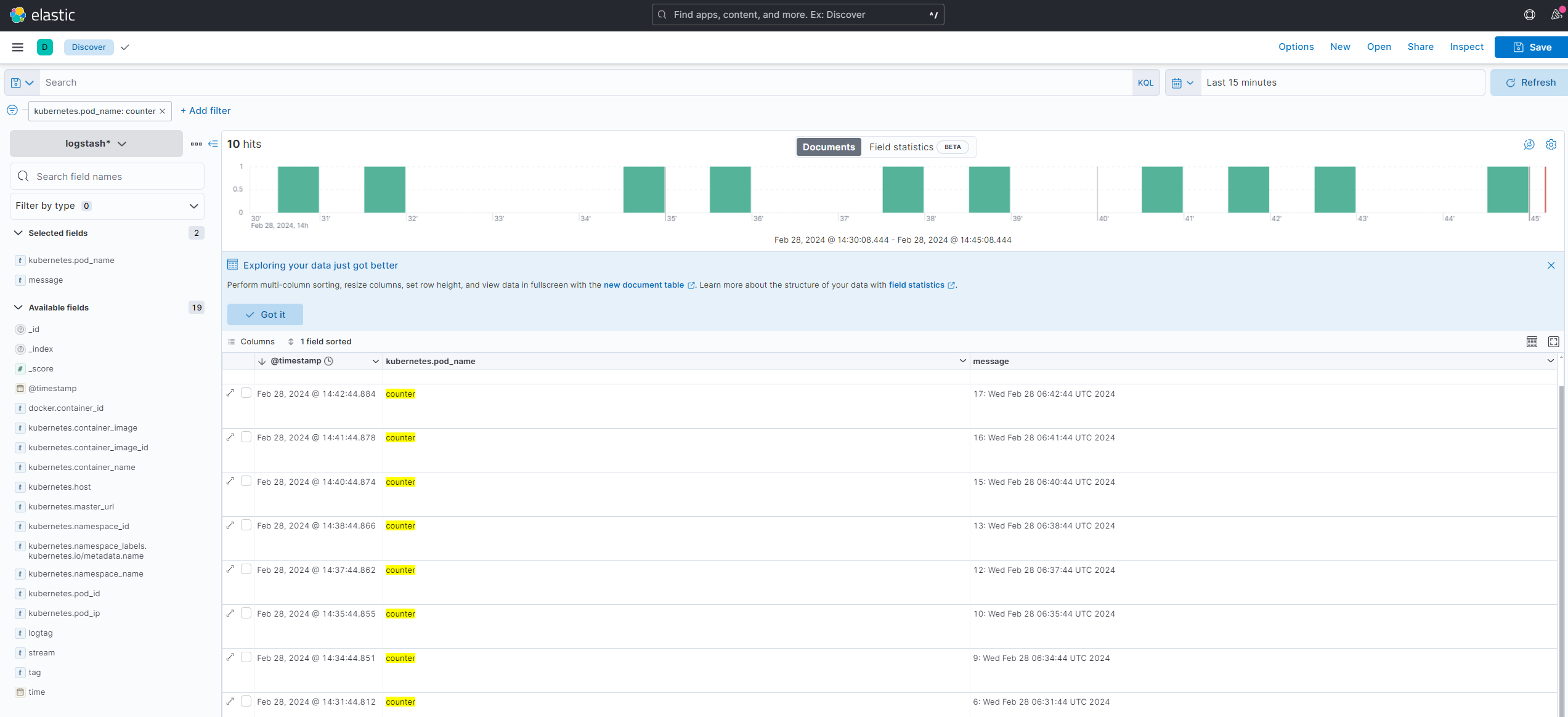The image size is (1568, 717).
Task: Open the help lifebuoy icon in header
Action: 1529,15
